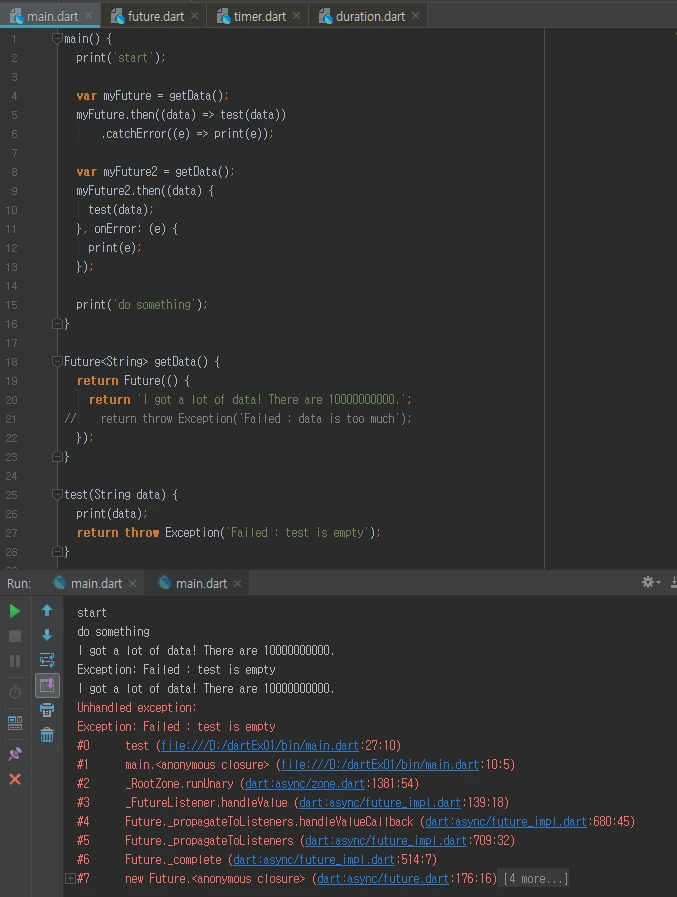Click line number 5 in the gutter

click(x=14, y=115)
